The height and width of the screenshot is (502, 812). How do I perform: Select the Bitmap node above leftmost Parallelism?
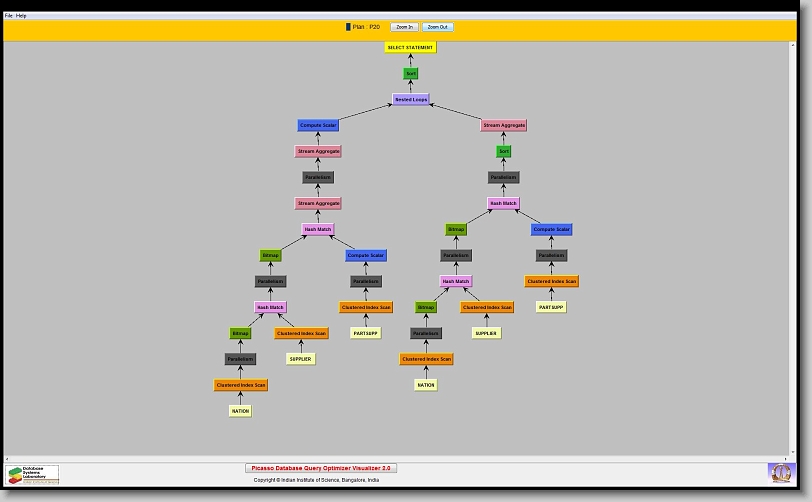click(x=240, y=333)
